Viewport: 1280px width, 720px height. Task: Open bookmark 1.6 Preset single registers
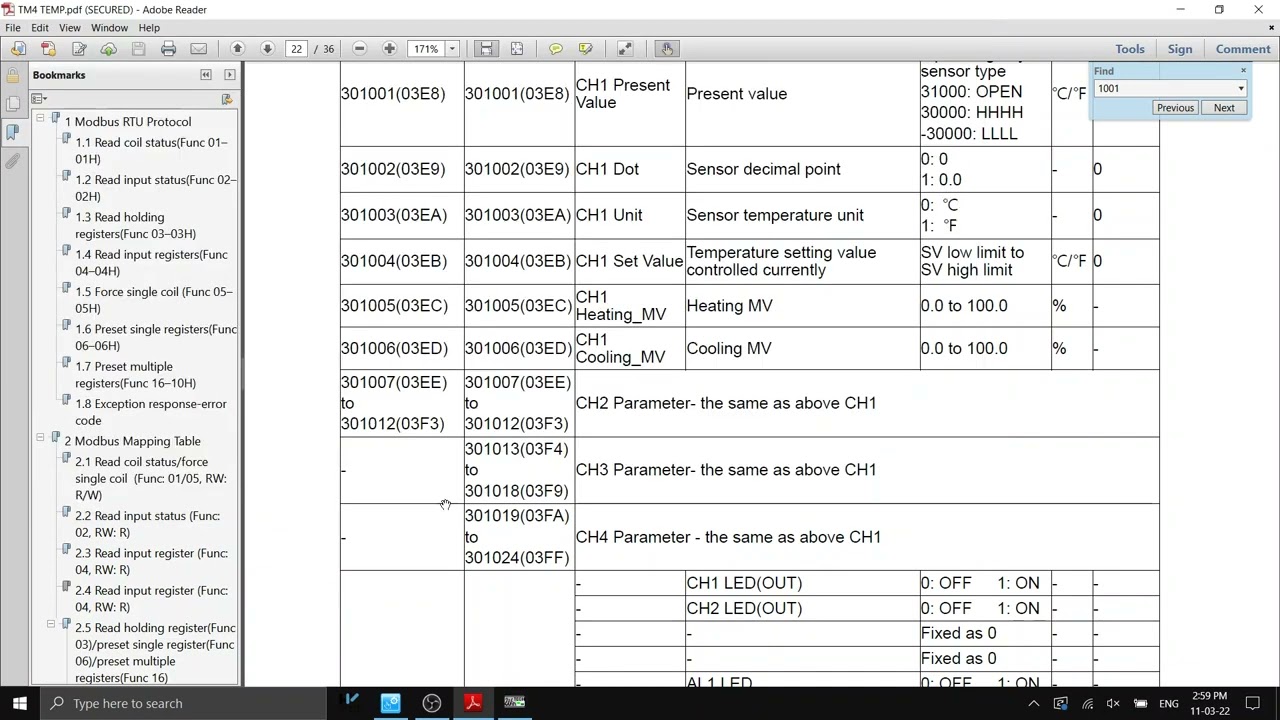coord(156,337)
